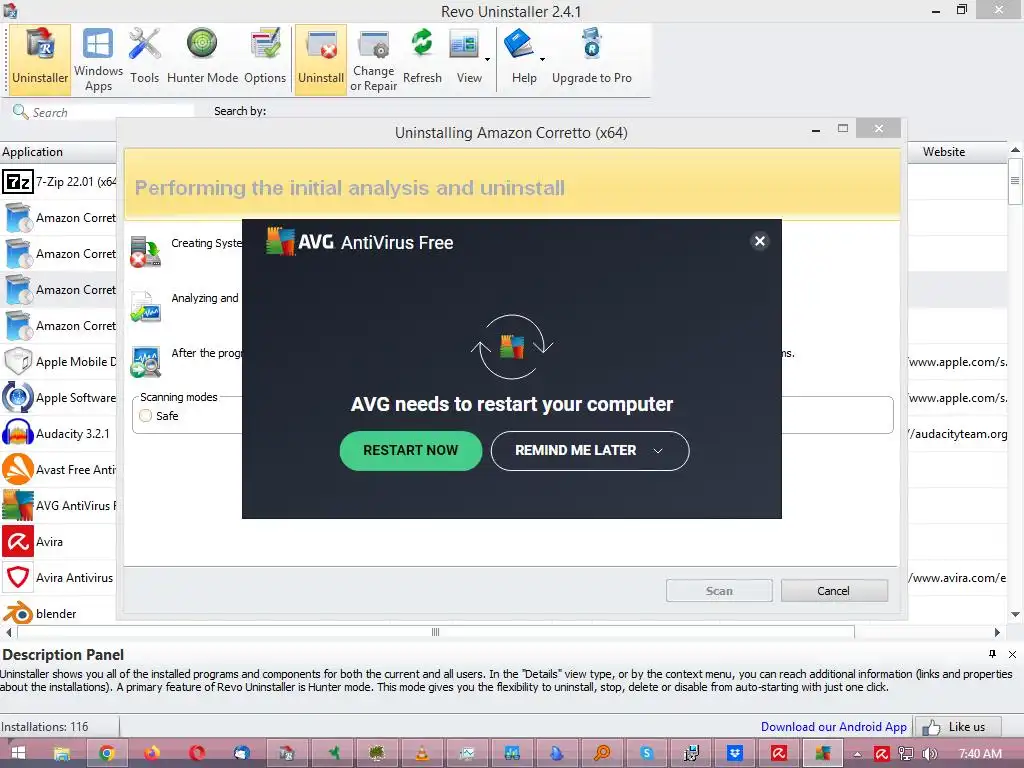
Task: Close the AVG AntiVirus popup
Action: (x=760, y=241)
